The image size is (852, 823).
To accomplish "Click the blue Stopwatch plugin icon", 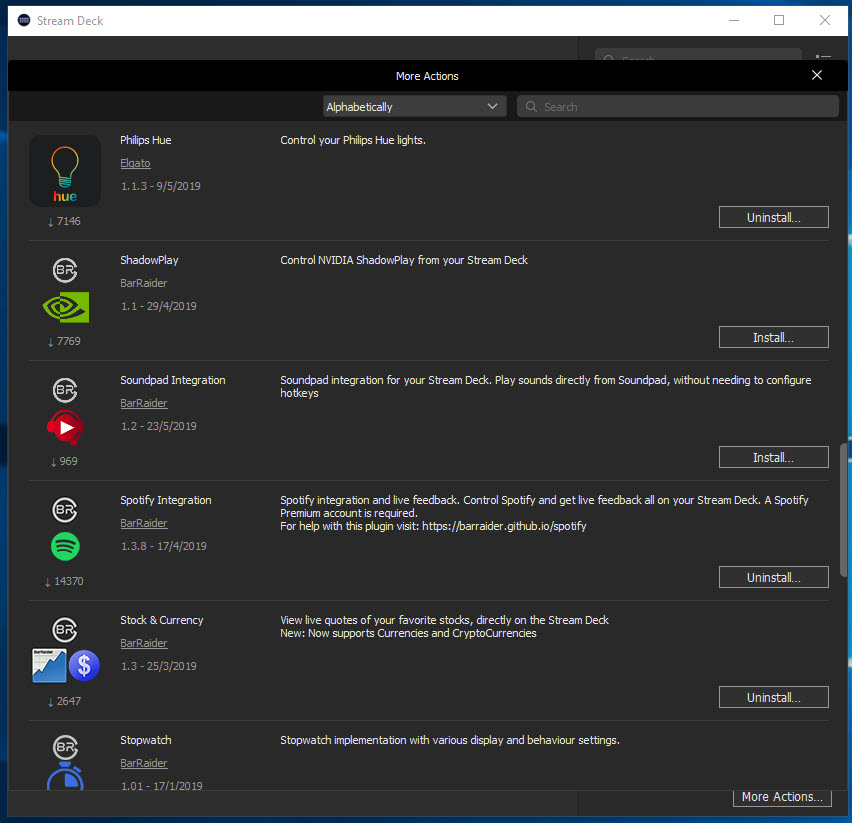I will [x=65, y=776].
